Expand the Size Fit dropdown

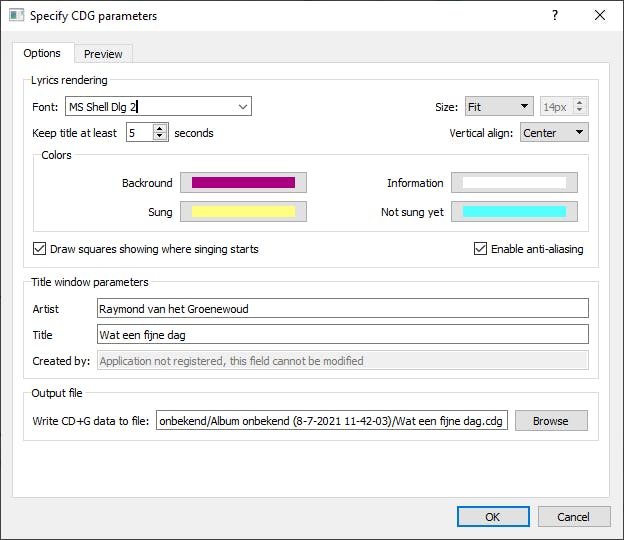pos(525,107)
